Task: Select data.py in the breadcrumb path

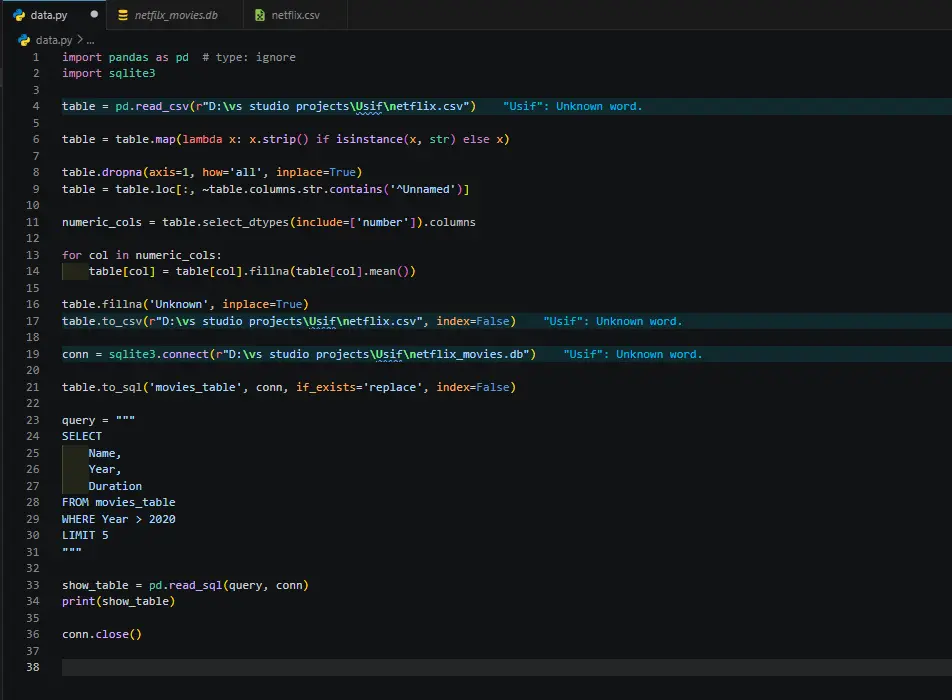Action: tap(54, 40)
